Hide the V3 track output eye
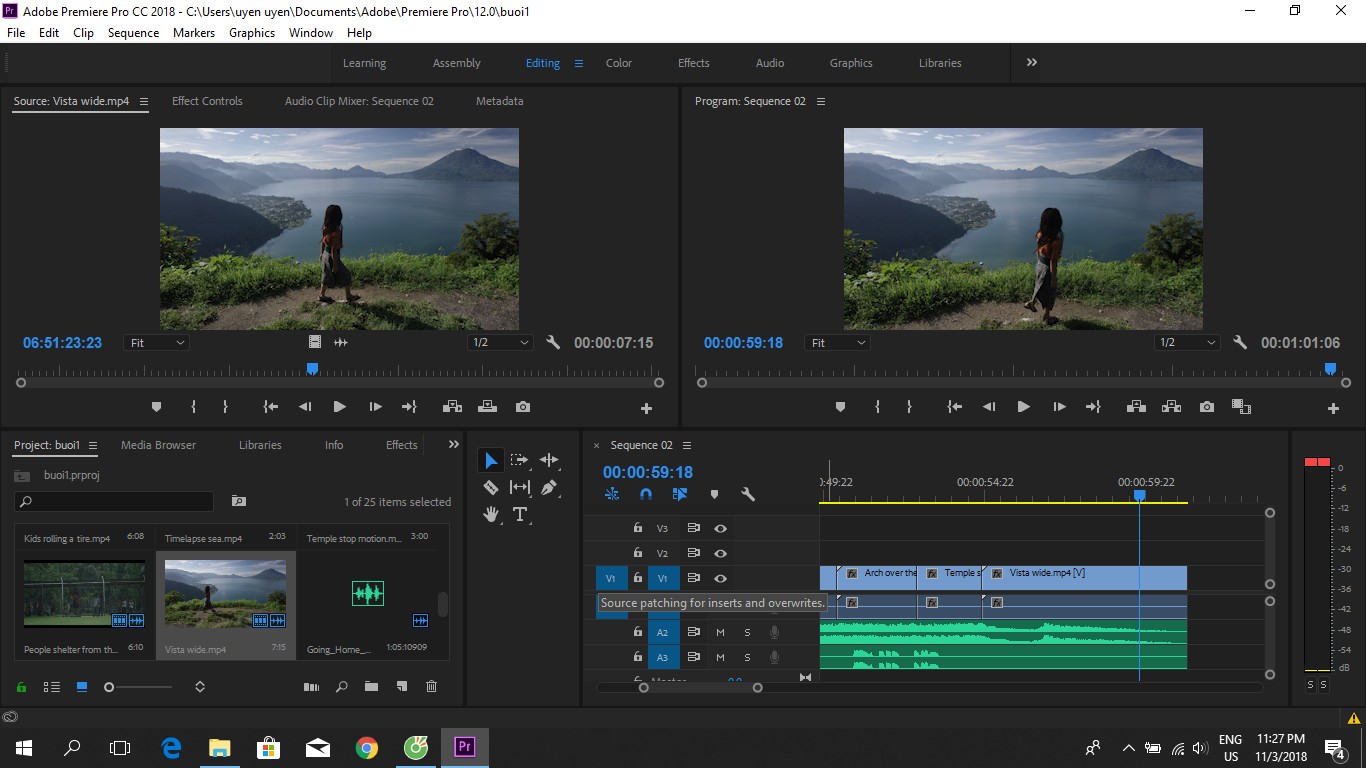Screen dimensions: 1366x768 720,528
